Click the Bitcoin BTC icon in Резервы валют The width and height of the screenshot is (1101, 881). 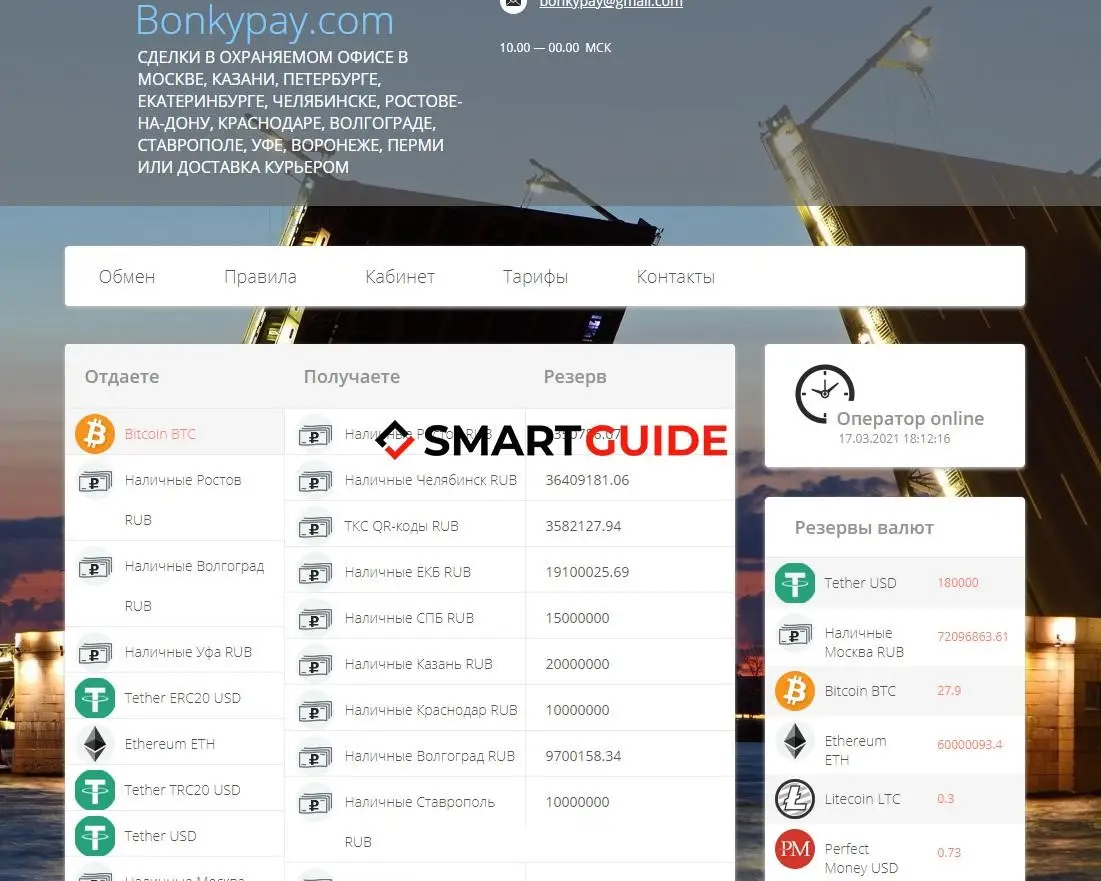pos(794,690)
